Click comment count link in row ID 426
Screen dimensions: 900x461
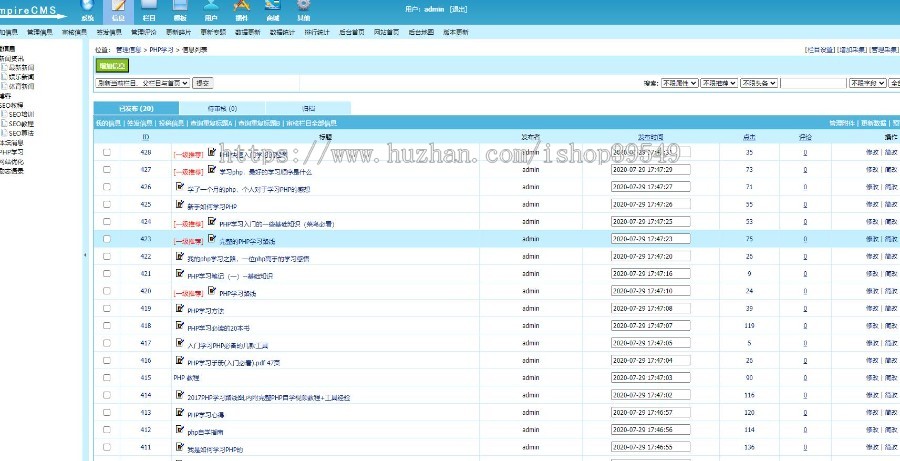805,187
